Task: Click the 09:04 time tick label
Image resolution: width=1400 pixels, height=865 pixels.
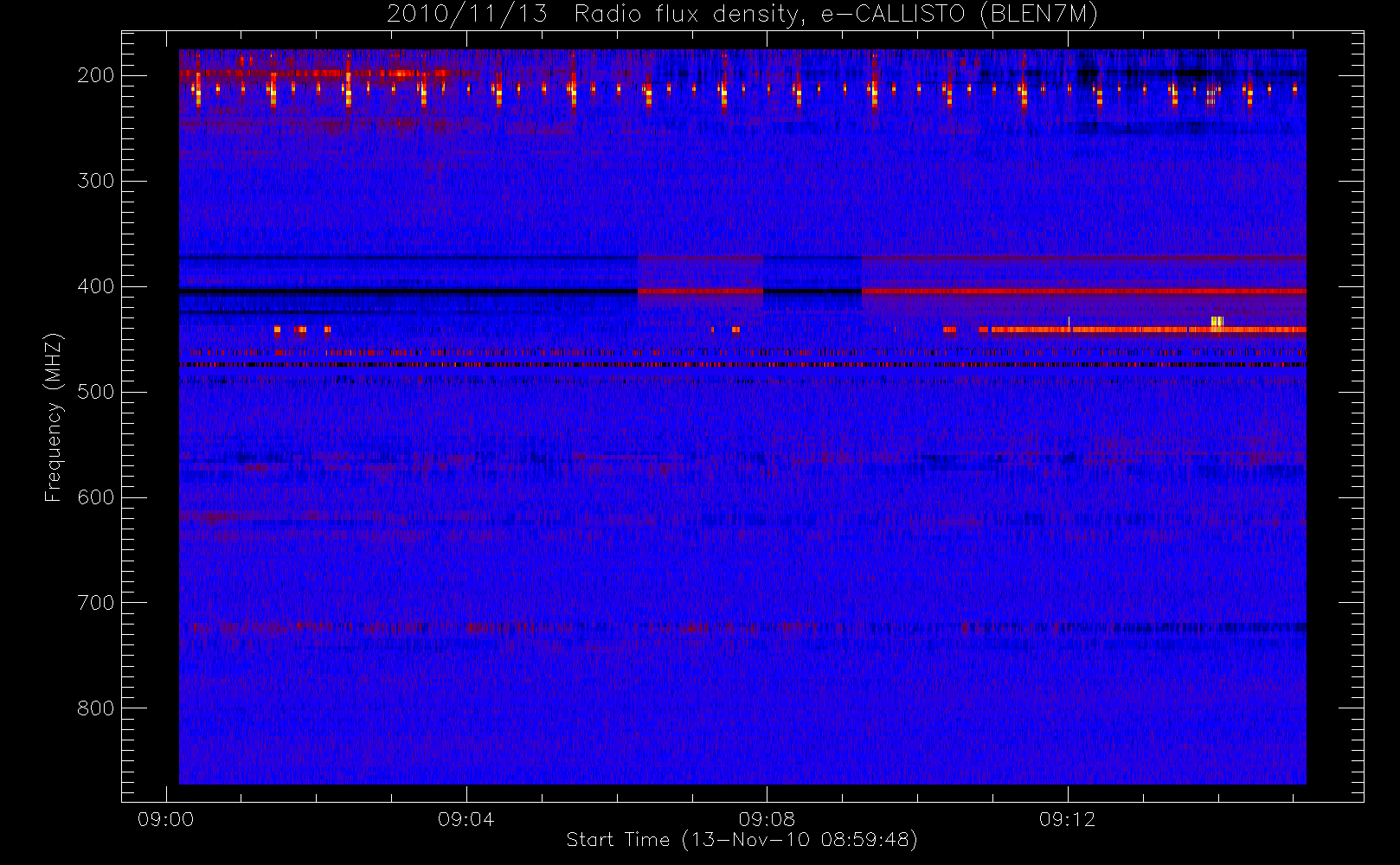Action: [466, 819]
